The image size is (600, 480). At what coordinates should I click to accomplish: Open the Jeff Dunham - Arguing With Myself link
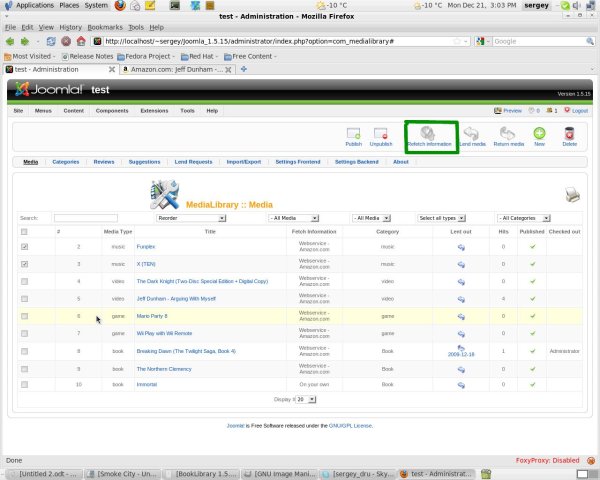point(176,299)
